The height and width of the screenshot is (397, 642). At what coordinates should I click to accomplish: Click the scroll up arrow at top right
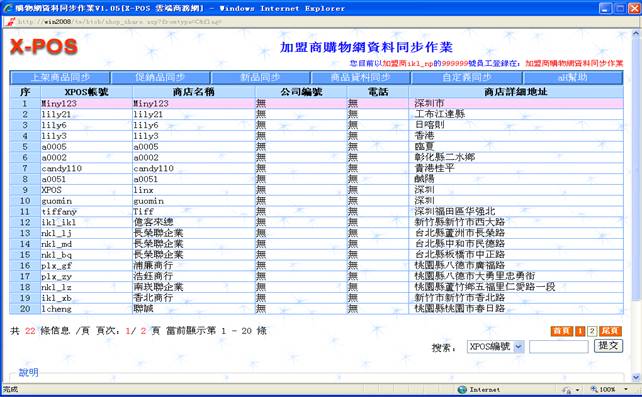(636, 33)
